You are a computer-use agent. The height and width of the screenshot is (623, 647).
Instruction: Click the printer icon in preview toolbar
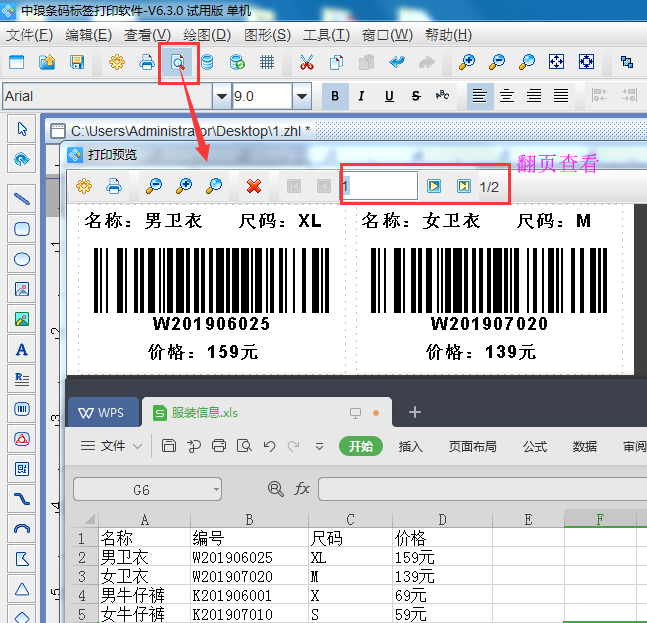click(x=114, y=186)
